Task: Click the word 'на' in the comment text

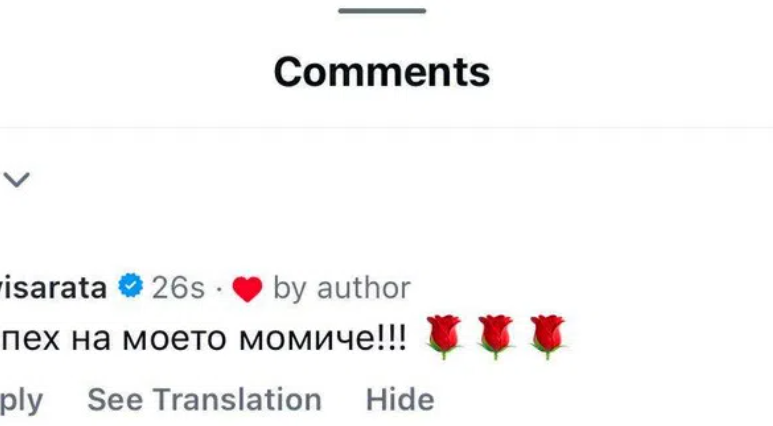Action: (91, 340)
